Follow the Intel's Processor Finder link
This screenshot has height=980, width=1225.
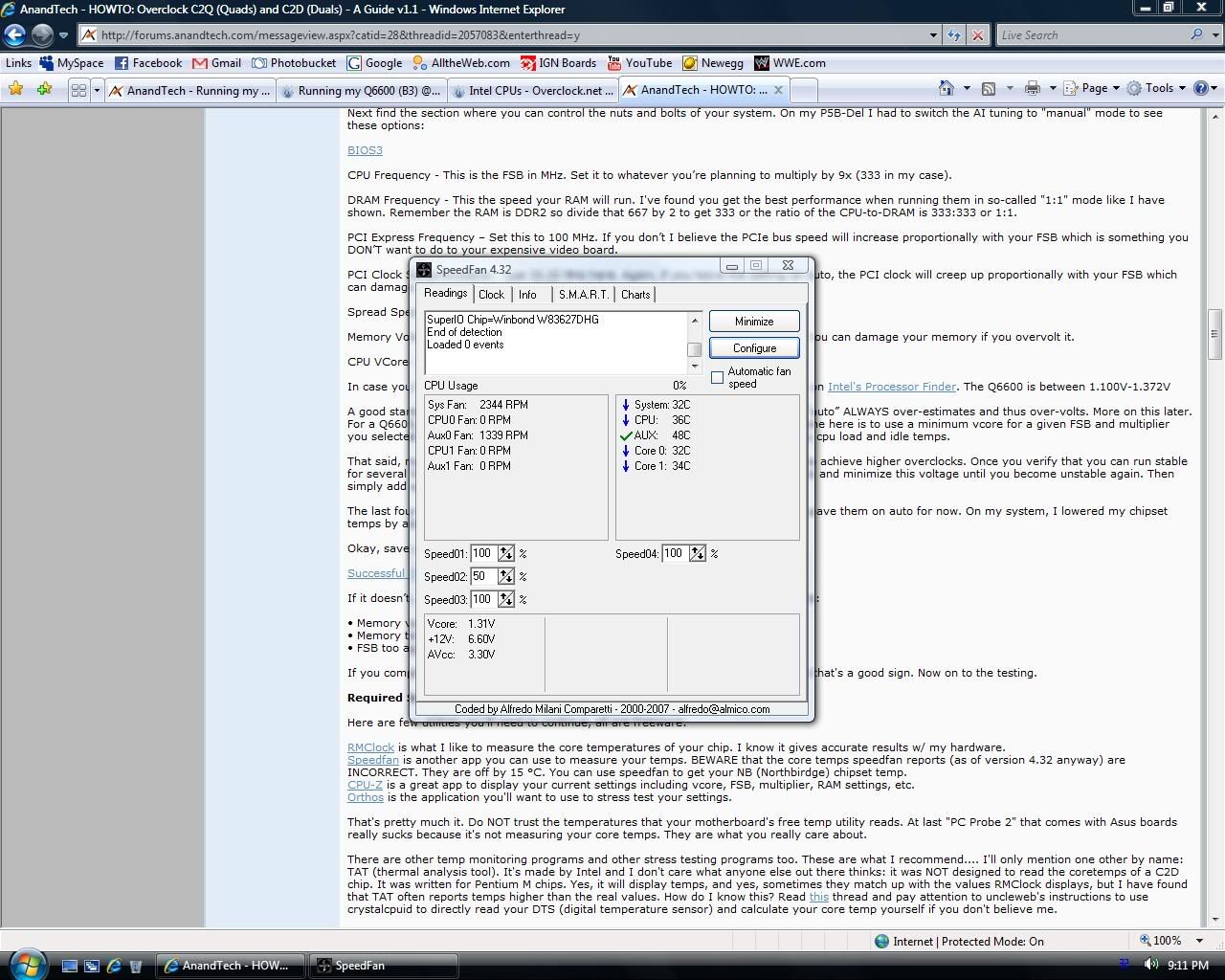892,387
